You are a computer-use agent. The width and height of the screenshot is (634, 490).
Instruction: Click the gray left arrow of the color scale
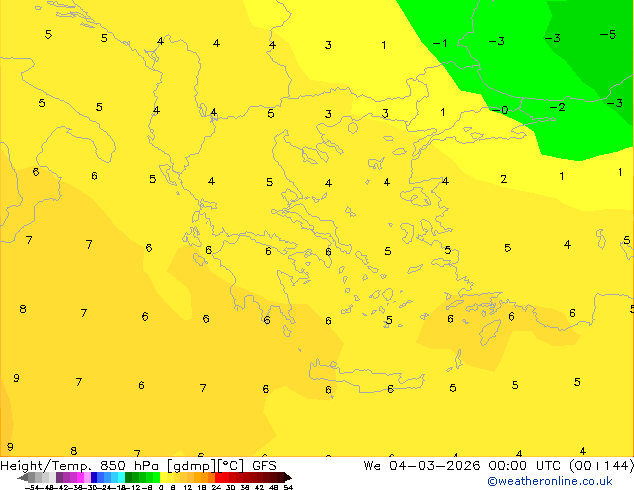tap(23, 478)
